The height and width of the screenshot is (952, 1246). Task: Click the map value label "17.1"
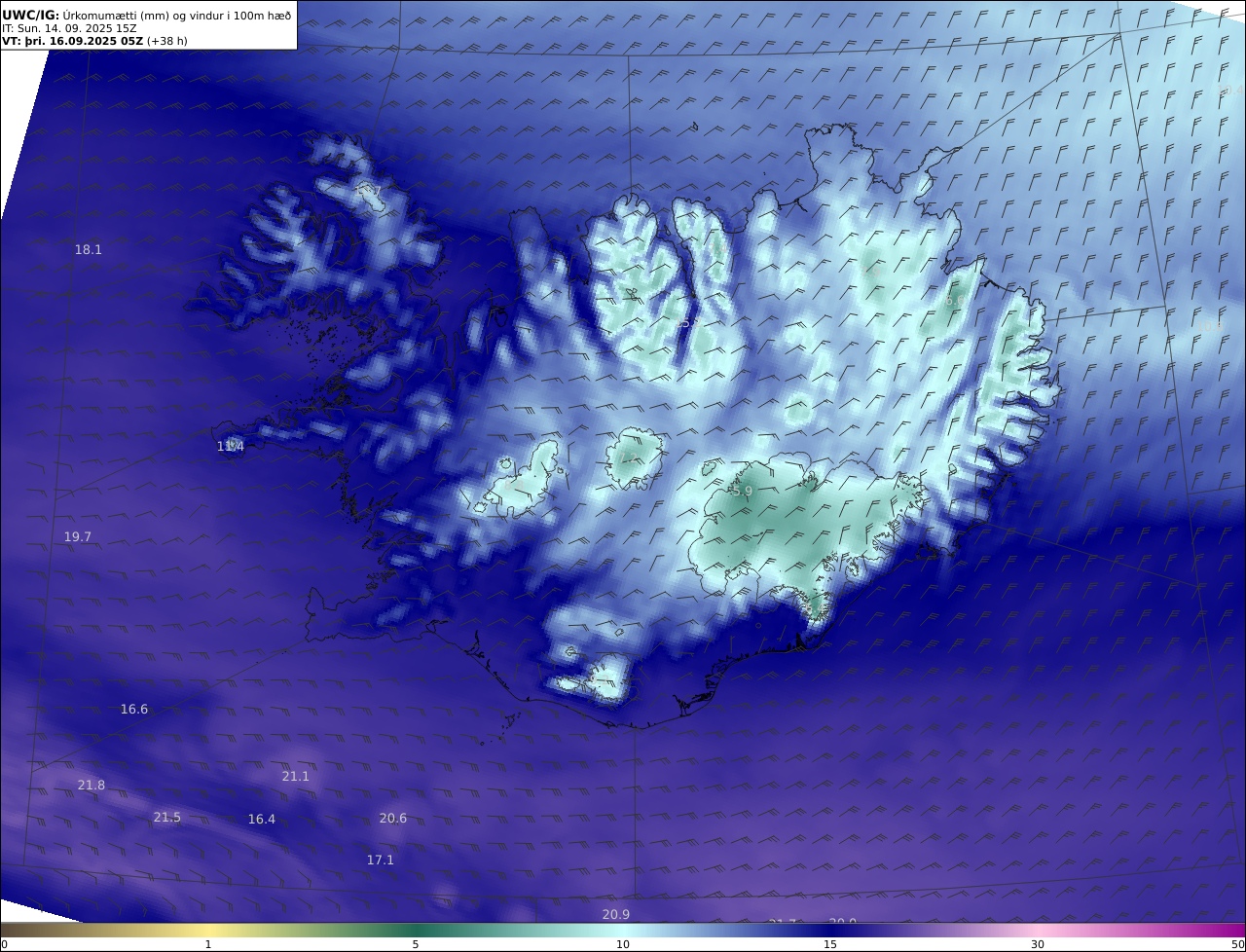381,860
